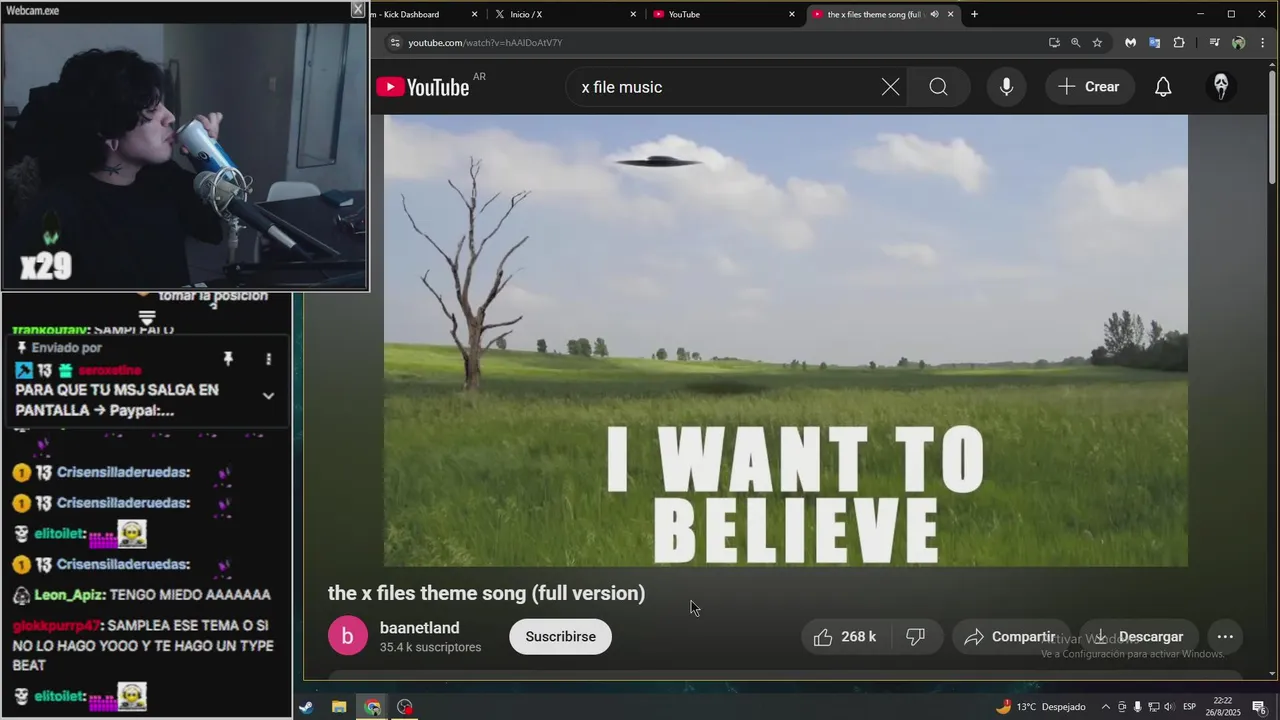Click the magnifier search button
Viewport: 1280px width, 720px height.
(938, 87)
